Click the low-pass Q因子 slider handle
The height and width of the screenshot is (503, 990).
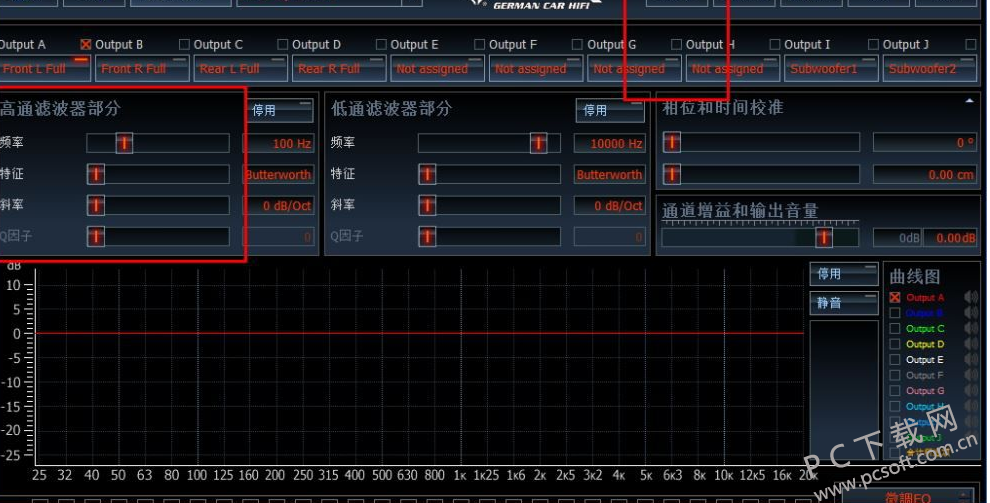(427, 237)
